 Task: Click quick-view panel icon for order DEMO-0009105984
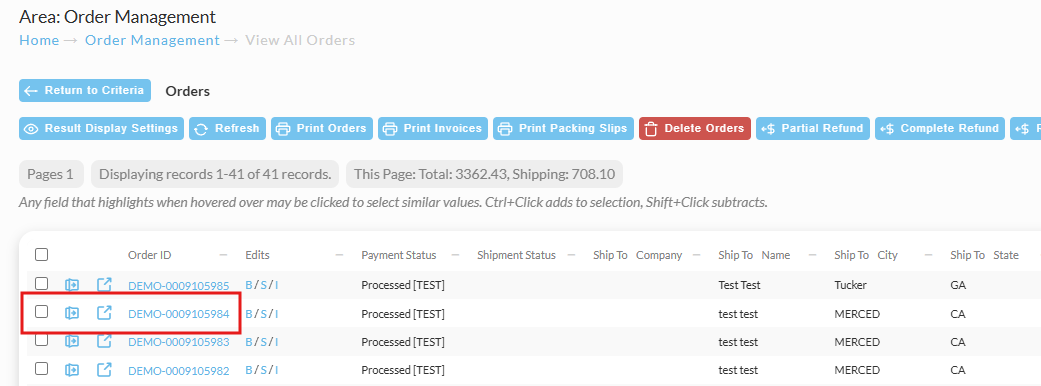pyautogui.click(x=72, y=312)
